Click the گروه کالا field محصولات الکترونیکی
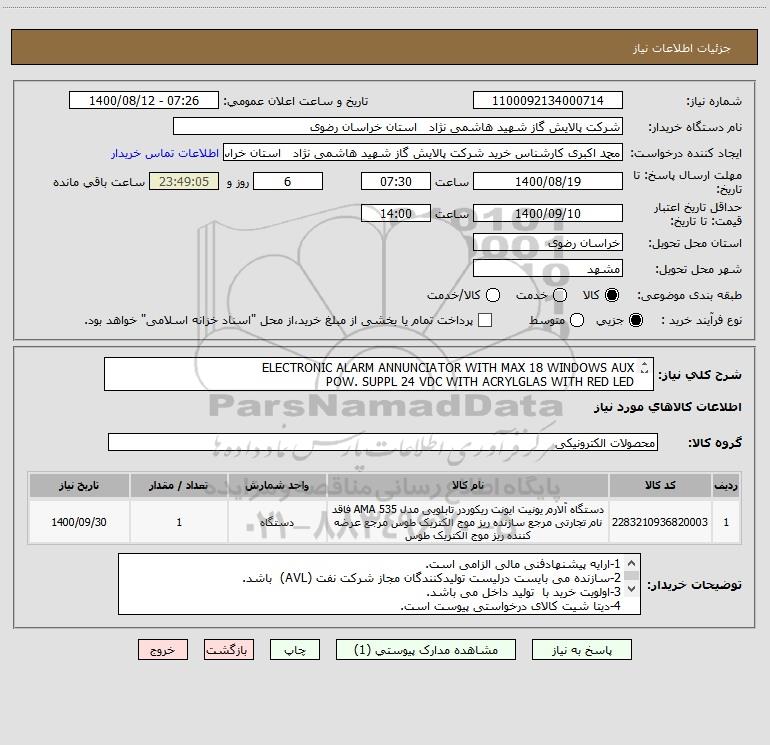770x745 pixels. (x=383, y=442)
